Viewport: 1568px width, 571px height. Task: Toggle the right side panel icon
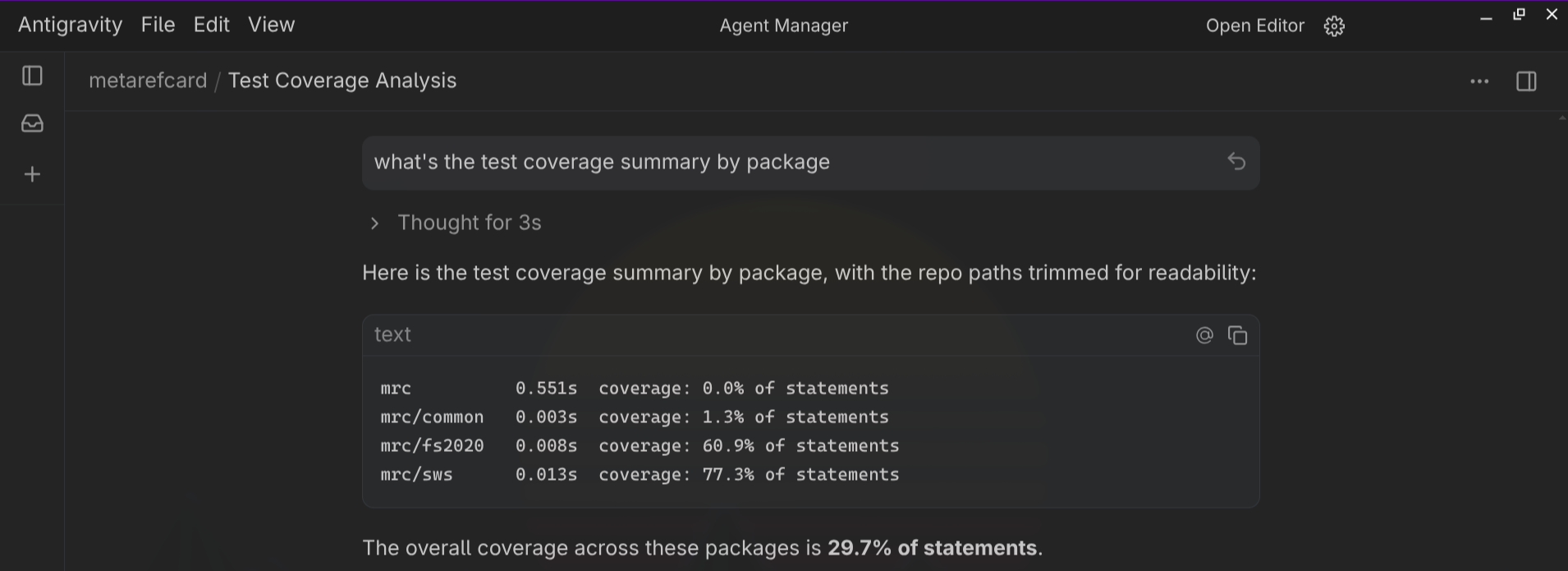(1526, 81)
